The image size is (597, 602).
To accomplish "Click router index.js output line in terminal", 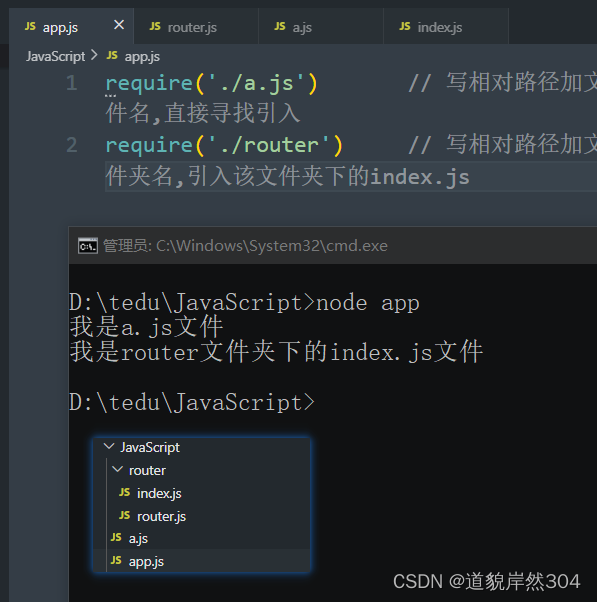I will coord(276,352).
